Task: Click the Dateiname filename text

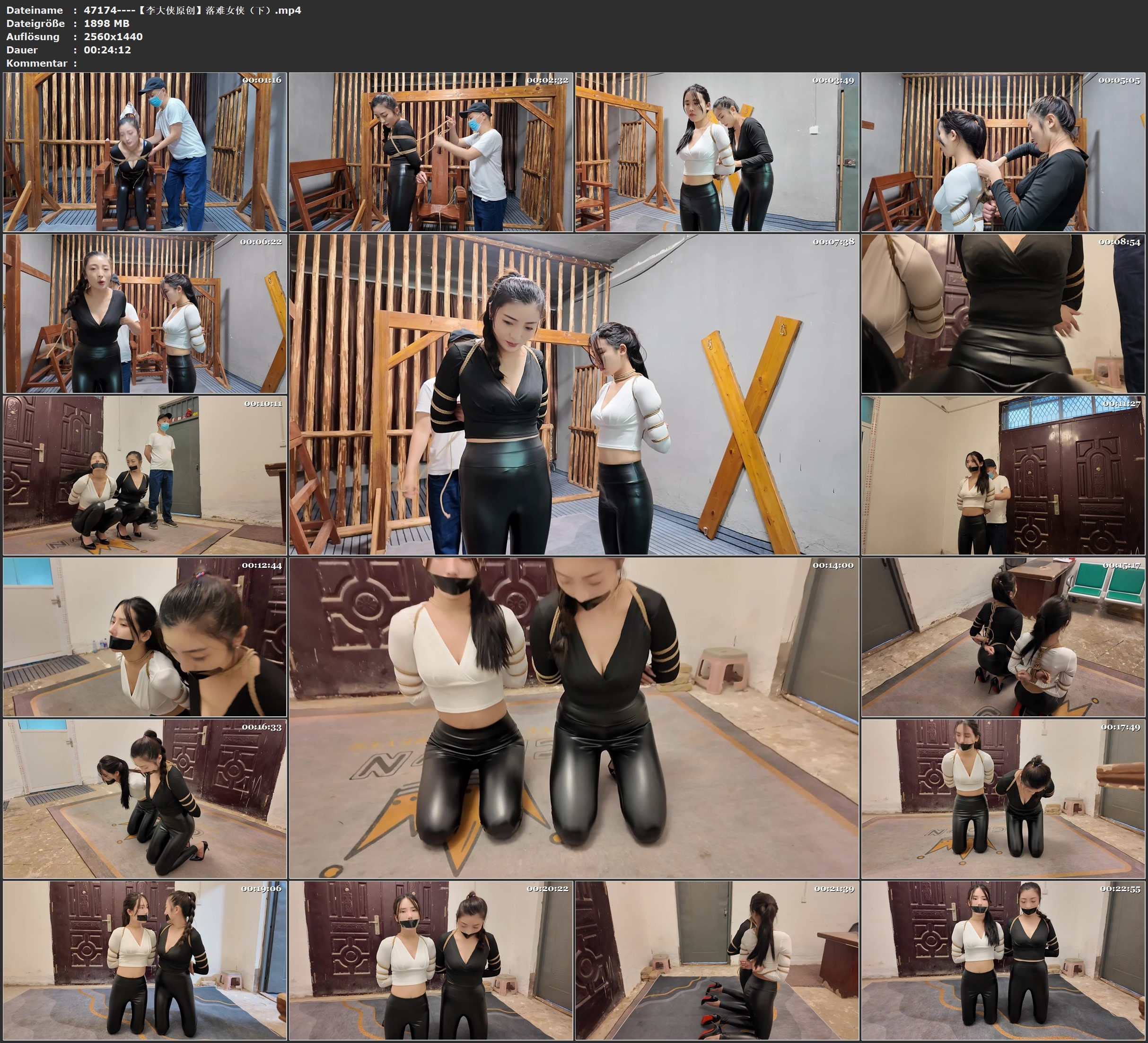Action: 192,9
